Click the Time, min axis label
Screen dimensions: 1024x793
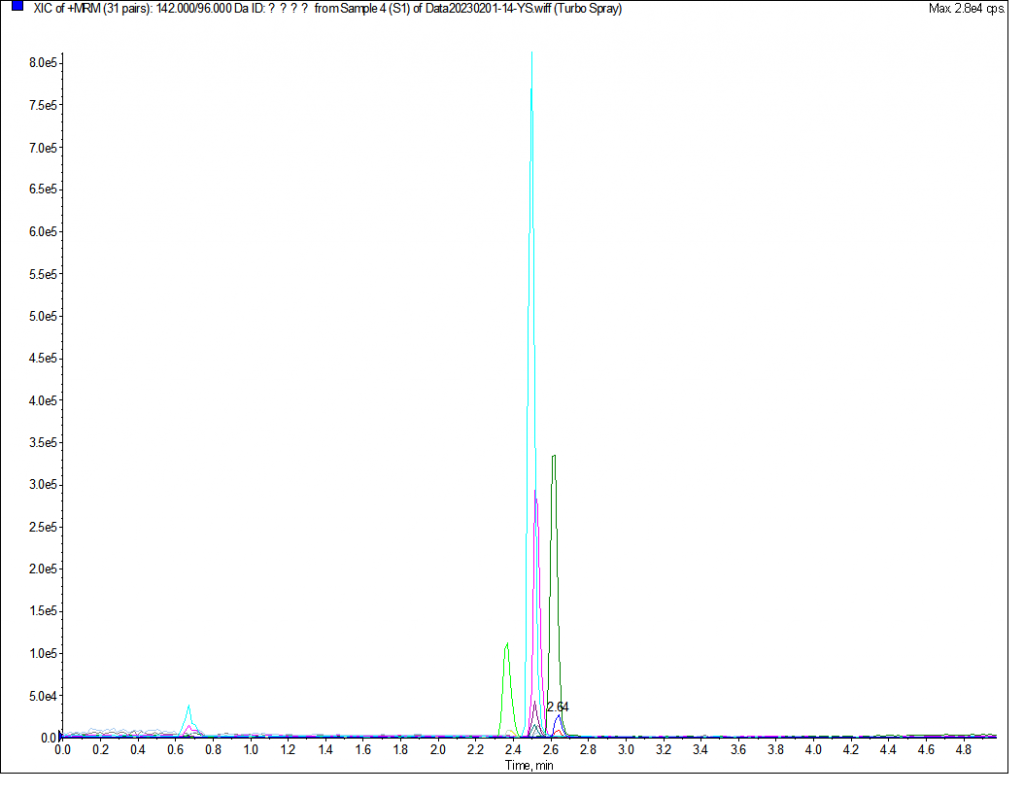528,766
